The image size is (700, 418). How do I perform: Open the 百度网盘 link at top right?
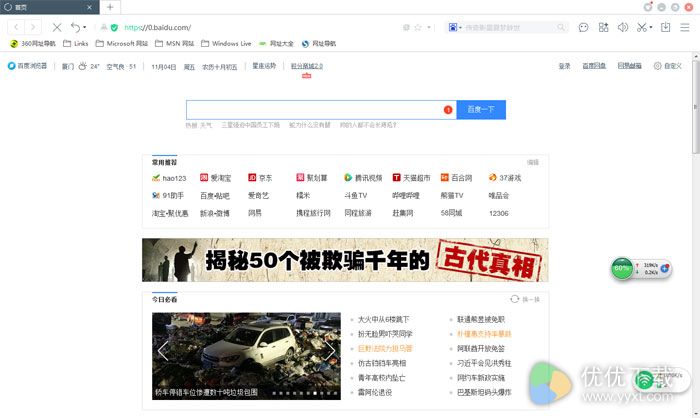594,66
